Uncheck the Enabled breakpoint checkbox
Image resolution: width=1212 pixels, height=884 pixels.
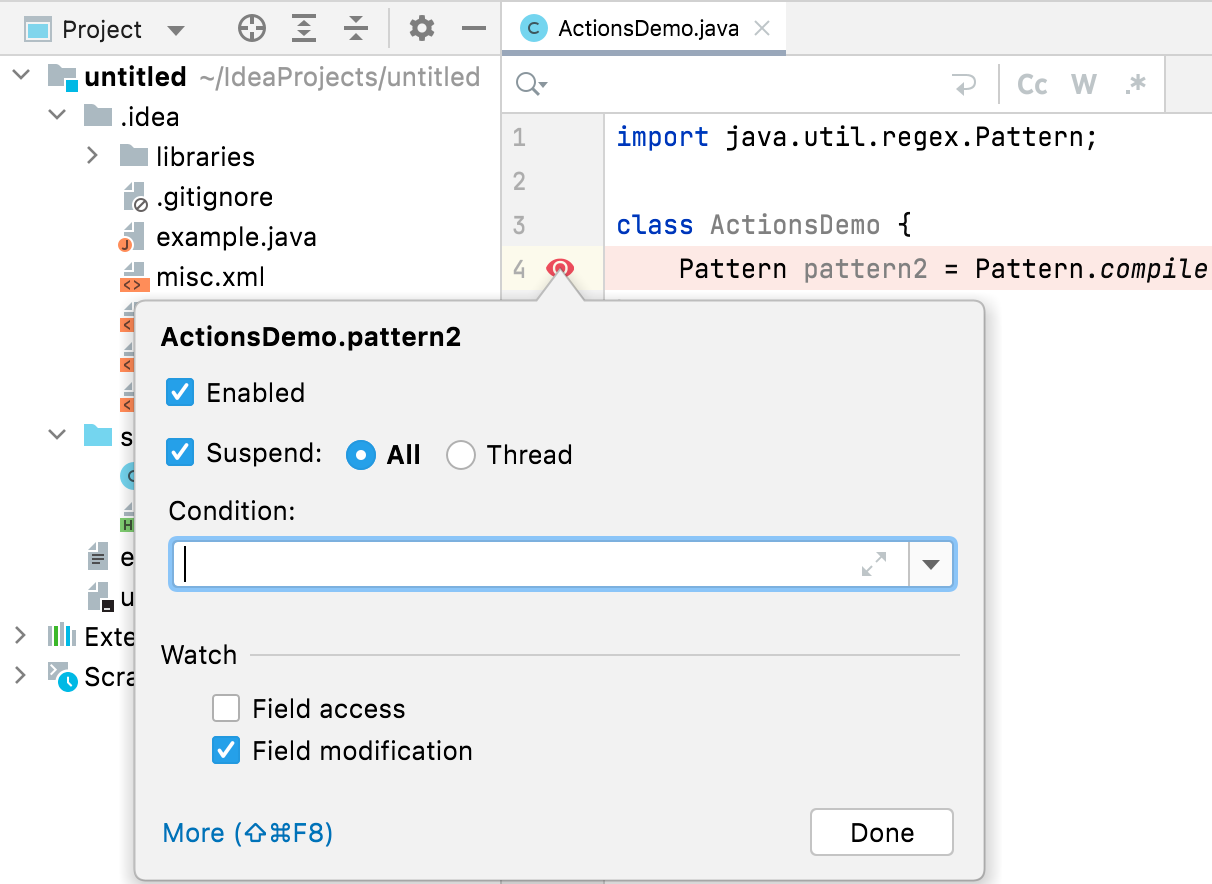179,392
